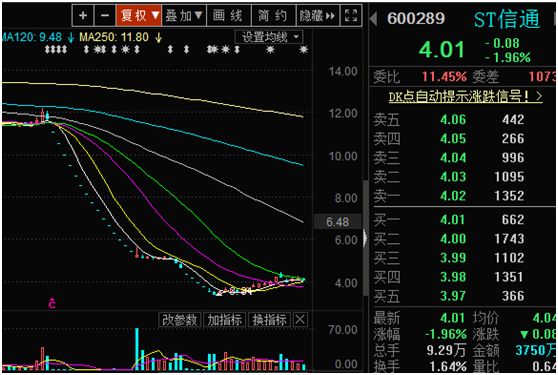Viewport: 558px width, 375px height.
Task: Click the previous stock arrow beside 600289
Action: pyautogui.click(x=373, y=19)
